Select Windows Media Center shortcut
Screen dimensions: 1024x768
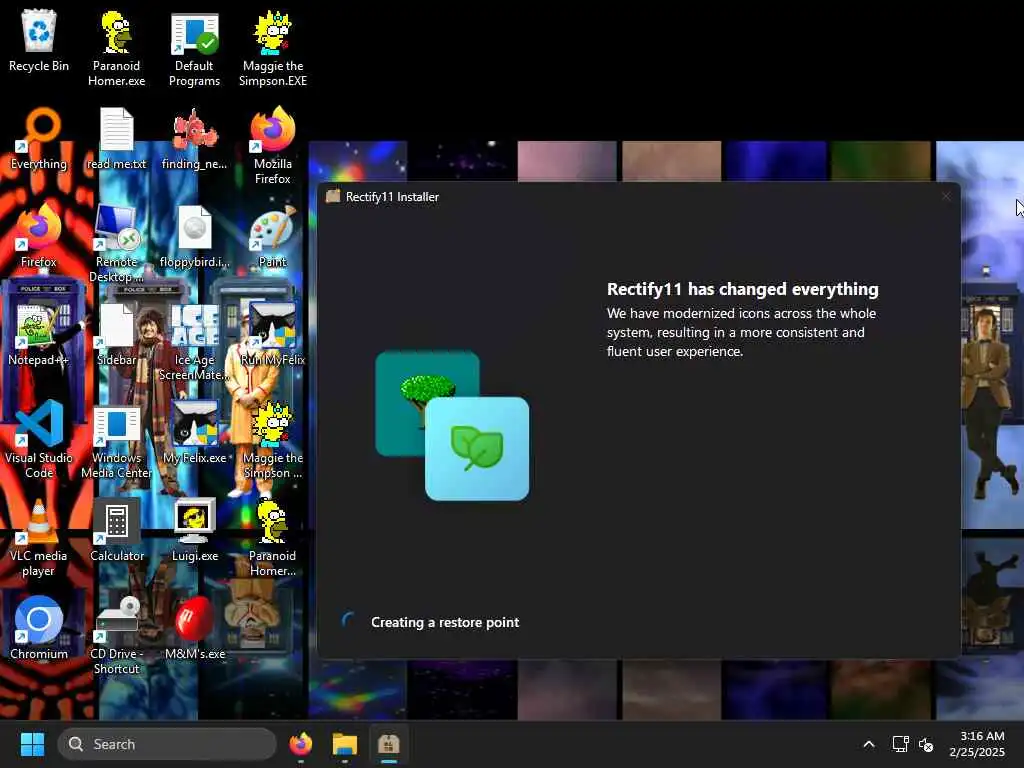(x=116, y=440)
